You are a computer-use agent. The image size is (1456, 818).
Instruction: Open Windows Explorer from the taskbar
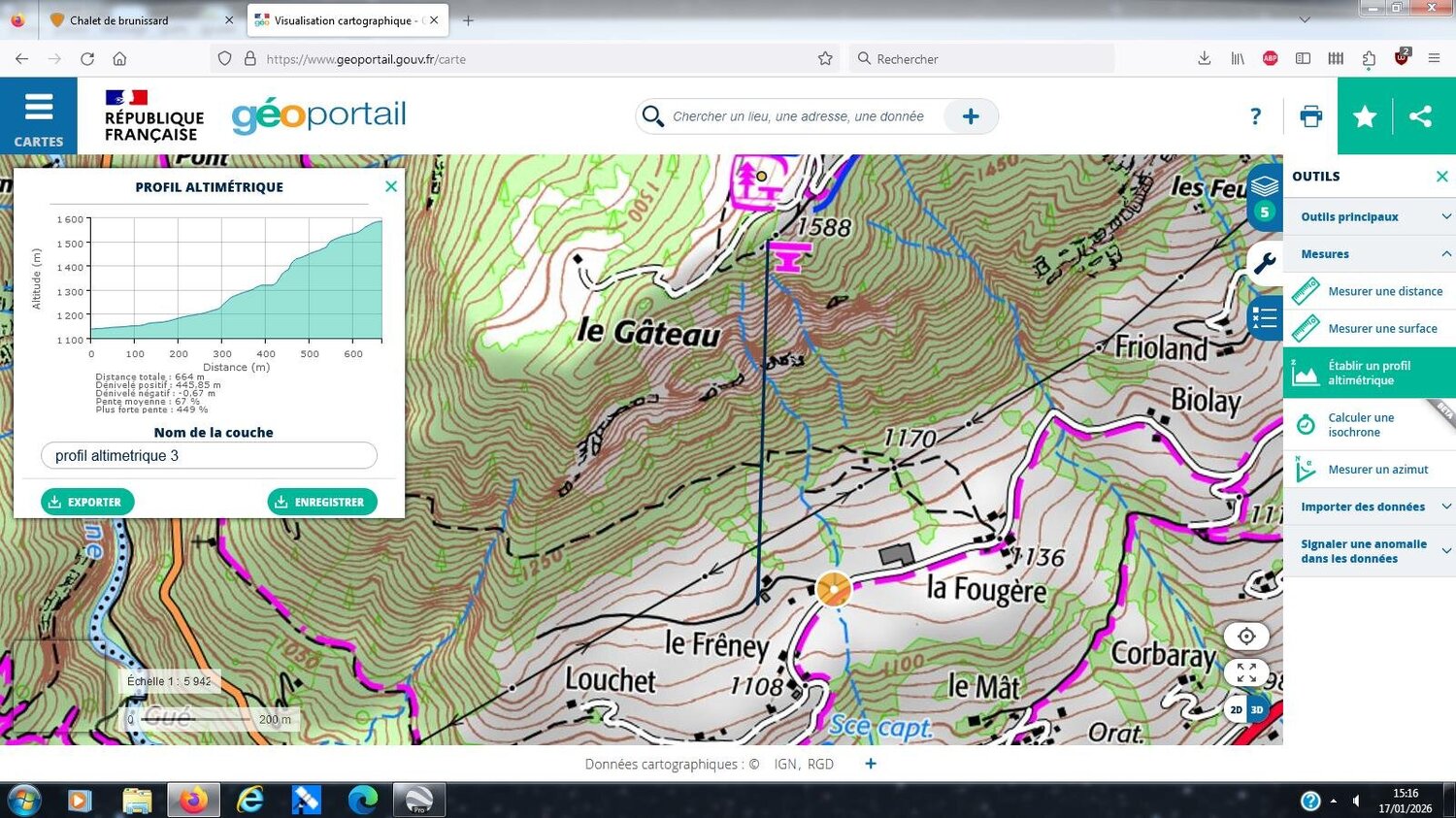[137, 801]
